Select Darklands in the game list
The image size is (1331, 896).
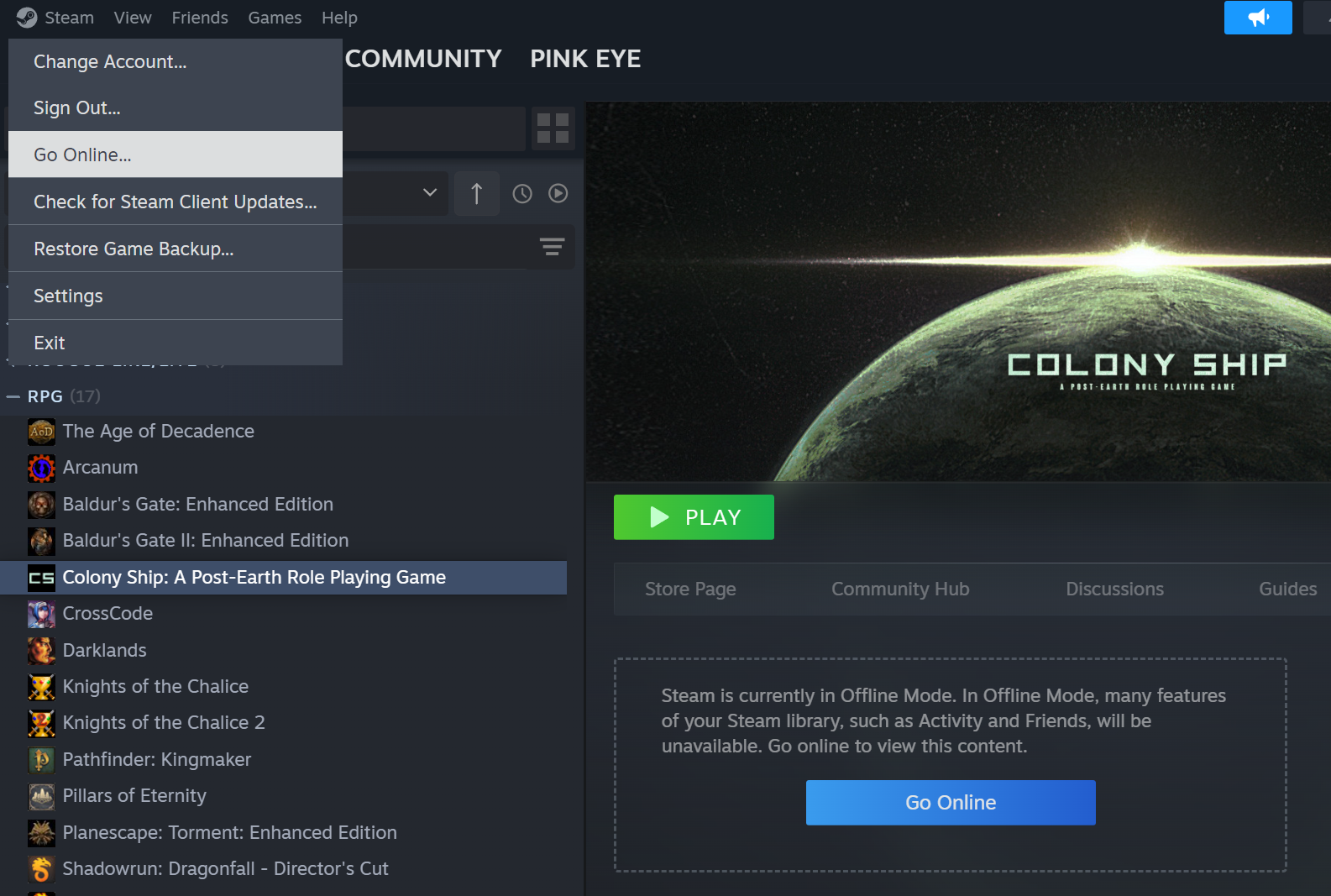click(x=105, y=651)
